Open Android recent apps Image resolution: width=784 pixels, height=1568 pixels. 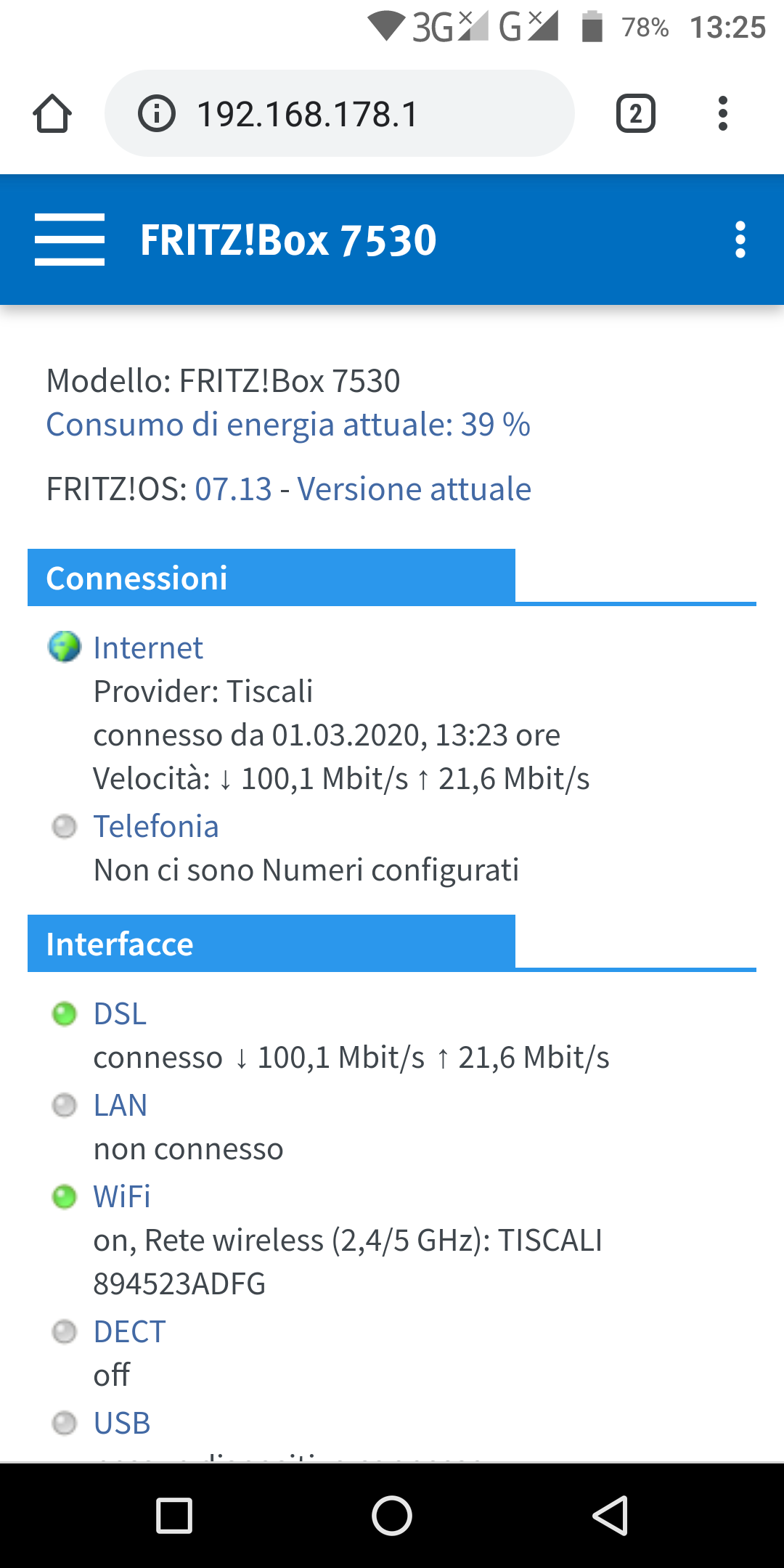tap(174, 1516)
